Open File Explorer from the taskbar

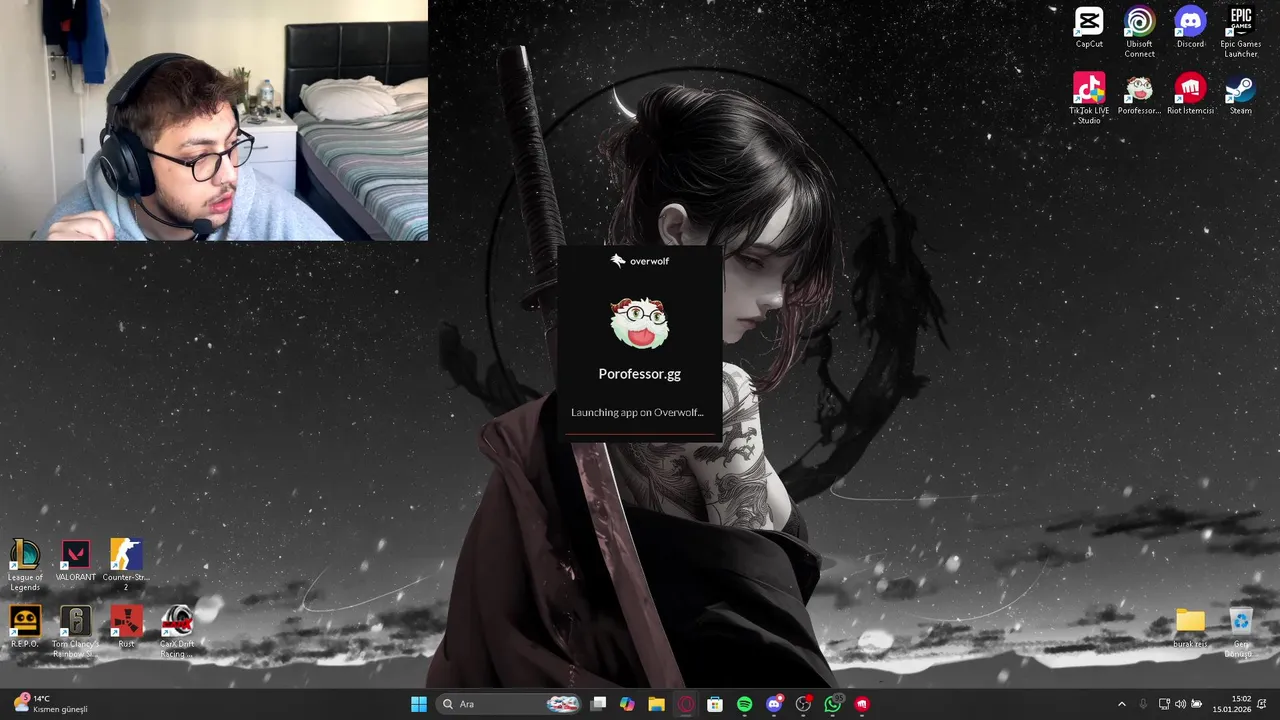(656, 704)
